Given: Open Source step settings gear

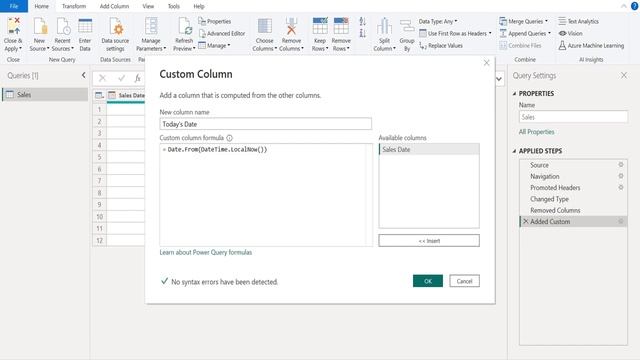Looking at the screenshot, I should point(621,164).
